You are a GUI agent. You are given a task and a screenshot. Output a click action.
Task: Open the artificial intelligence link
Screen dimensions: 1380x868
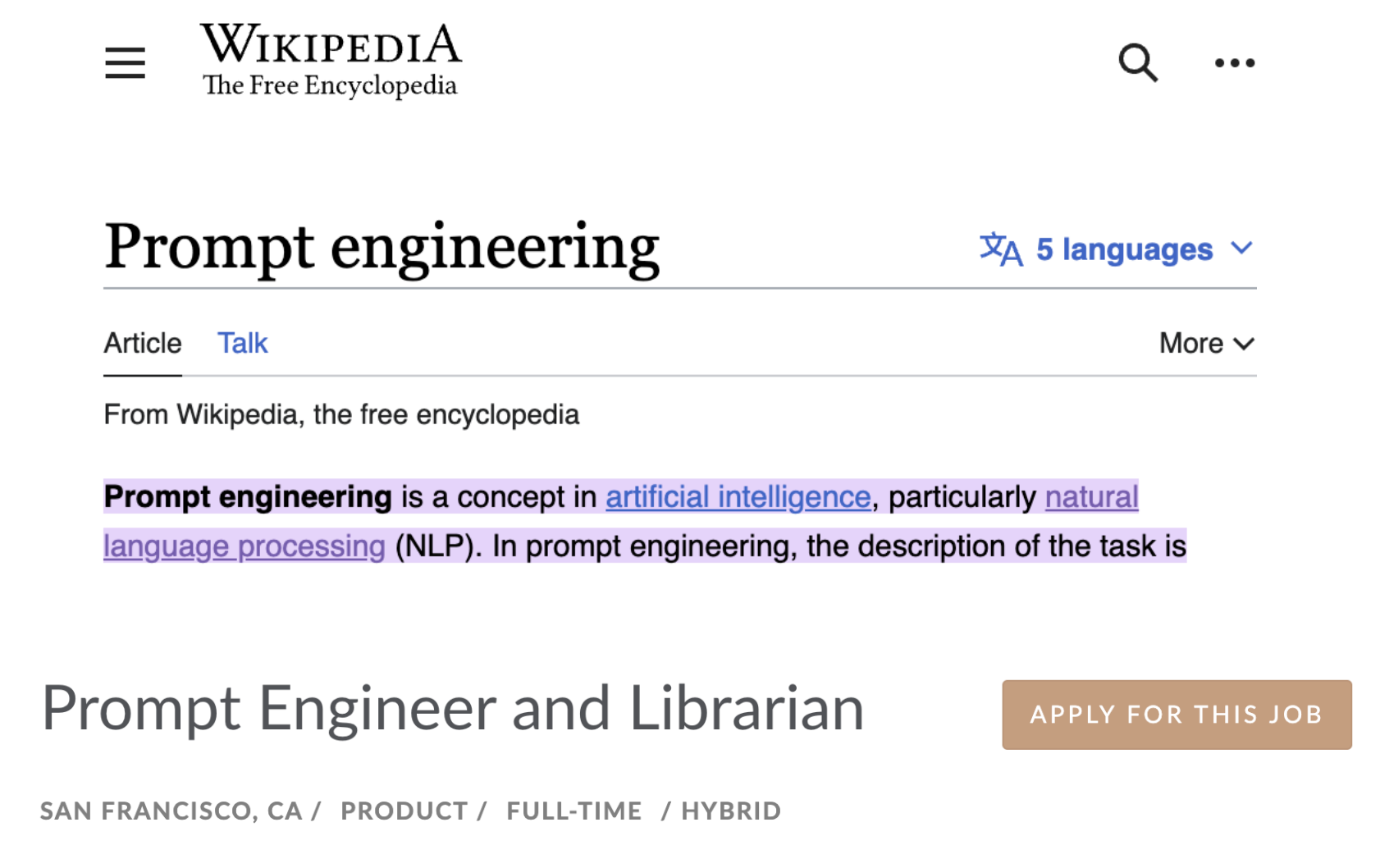738,497
